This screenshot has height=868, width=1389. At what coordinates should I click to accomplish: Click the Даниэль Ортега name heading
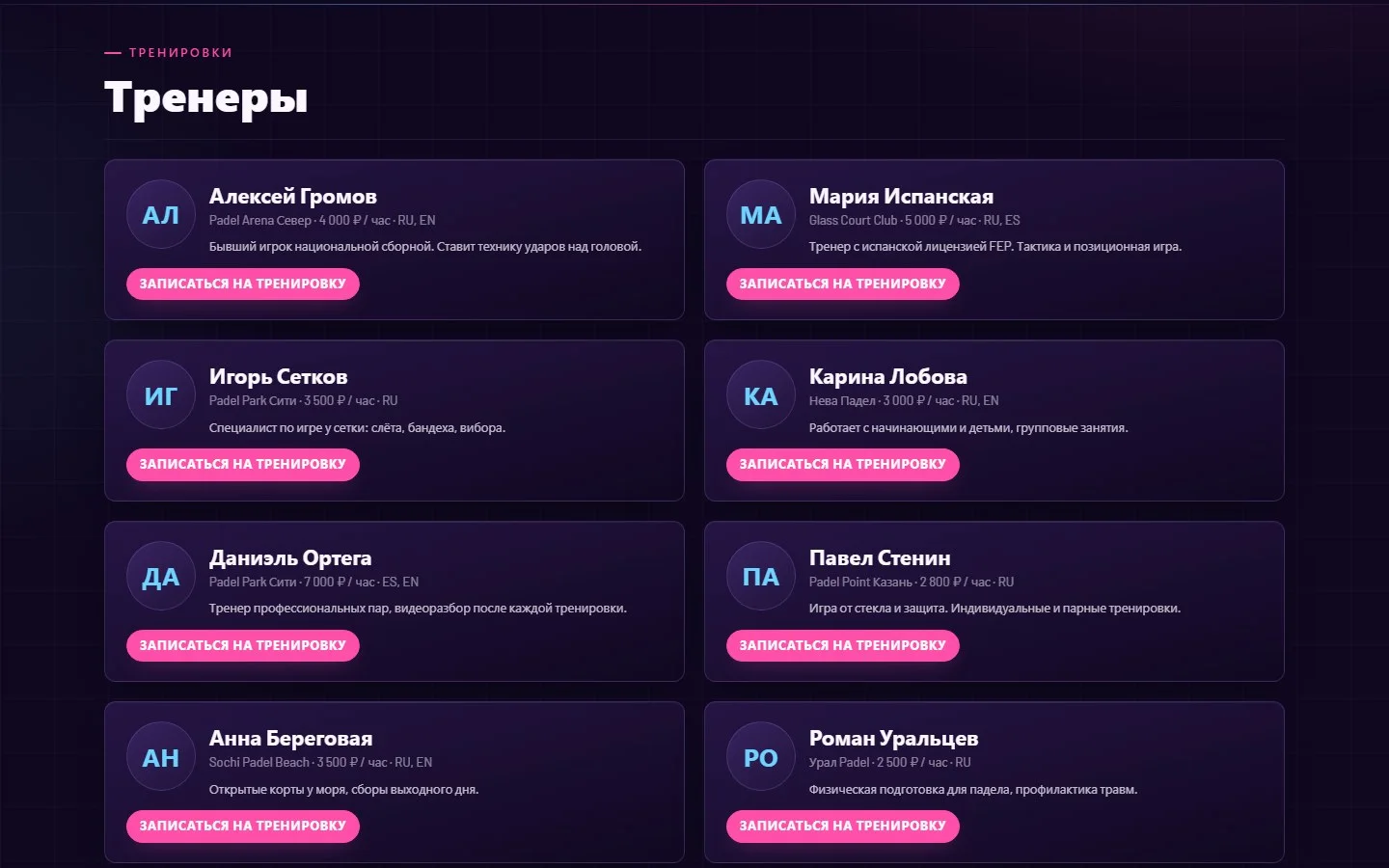click(290, 557)
